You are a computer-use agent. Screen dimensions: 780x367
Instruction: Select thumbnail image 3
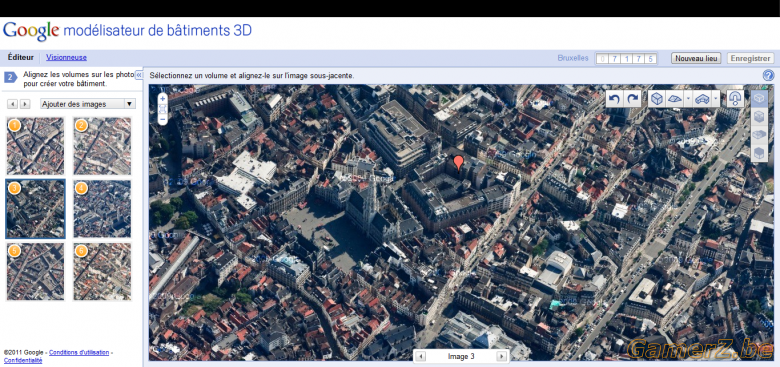click(35, 209)
